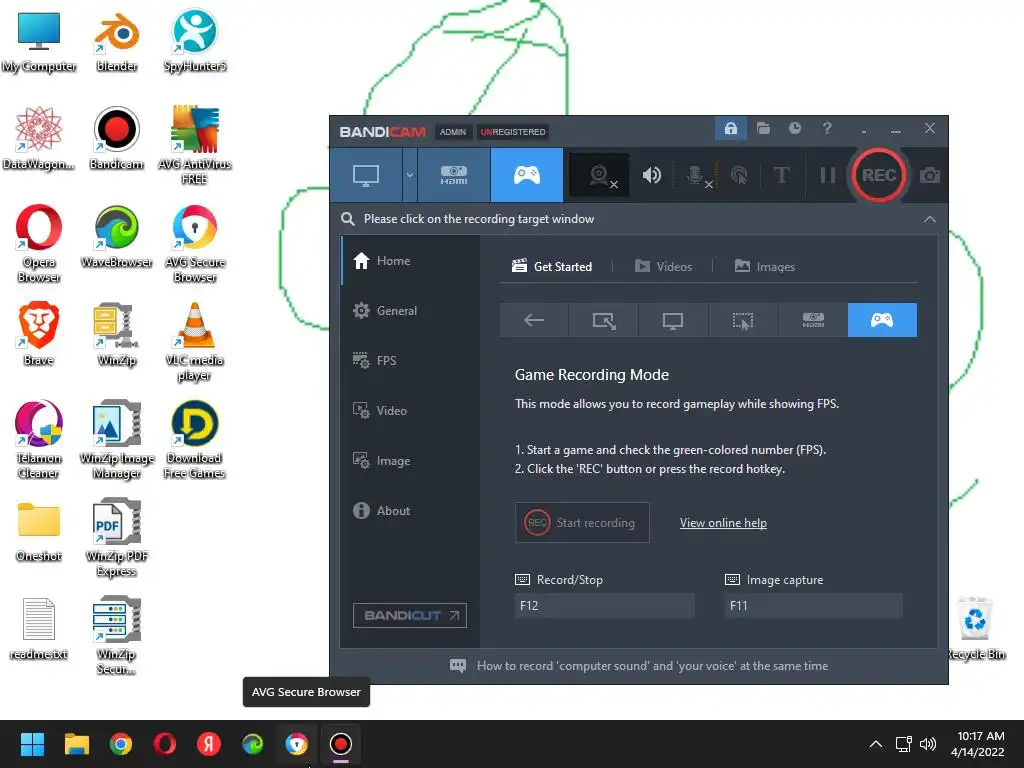The height and width of the screenshot is (768, 1024).
Task: Open WinZip desktop shortcut
Action: pyautogui.click(x=116, y=334)
